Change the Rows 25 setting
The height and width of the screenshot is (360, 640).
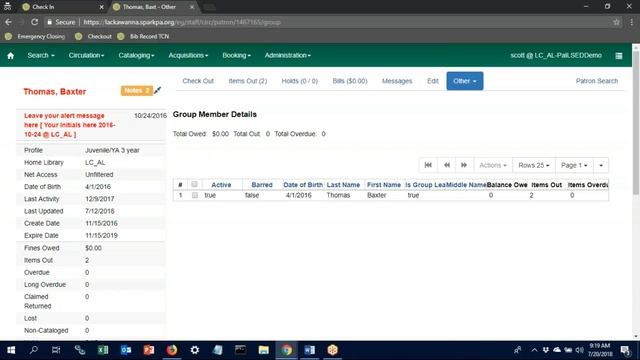(533, 165)
